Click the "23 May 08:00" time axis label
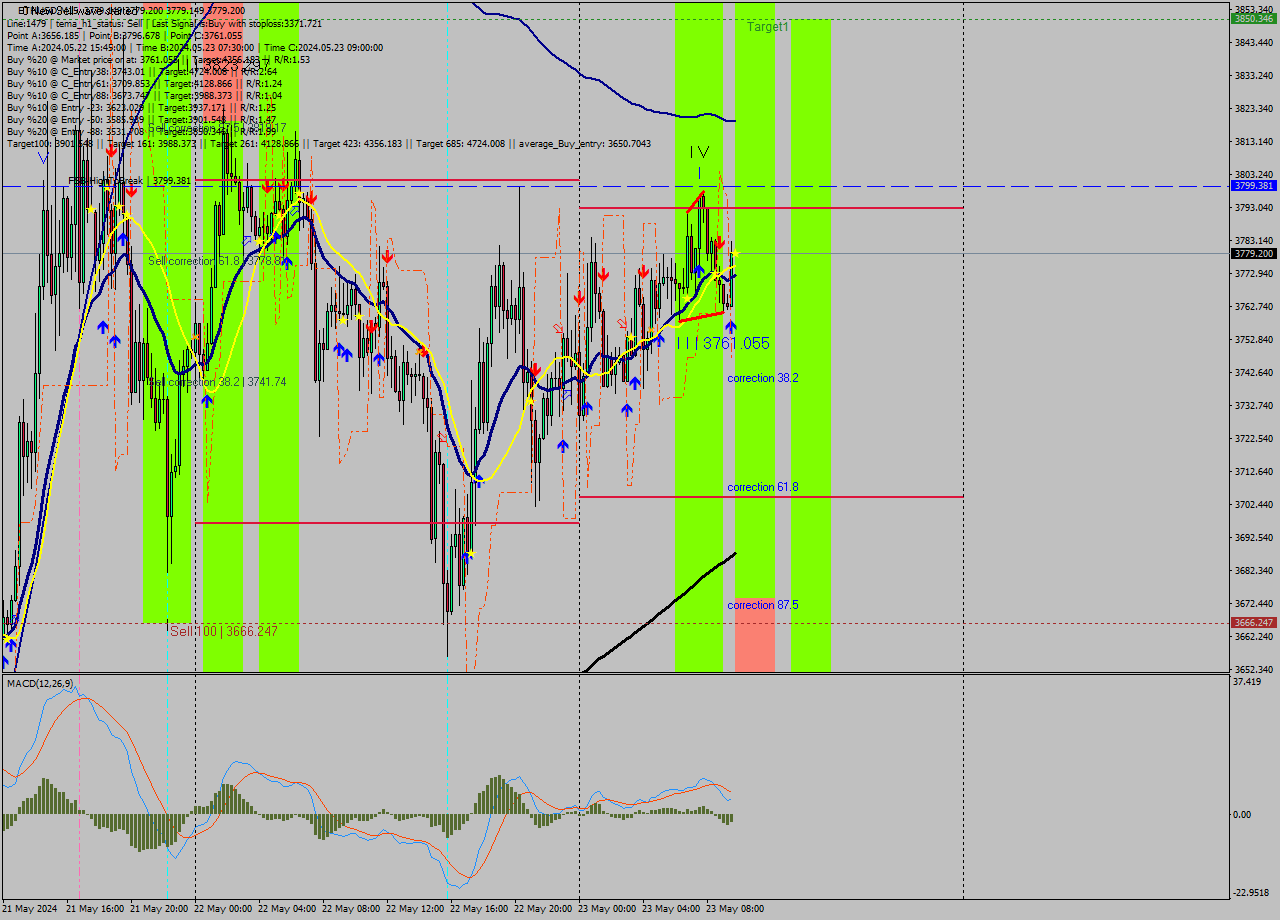 coord(737,908)
